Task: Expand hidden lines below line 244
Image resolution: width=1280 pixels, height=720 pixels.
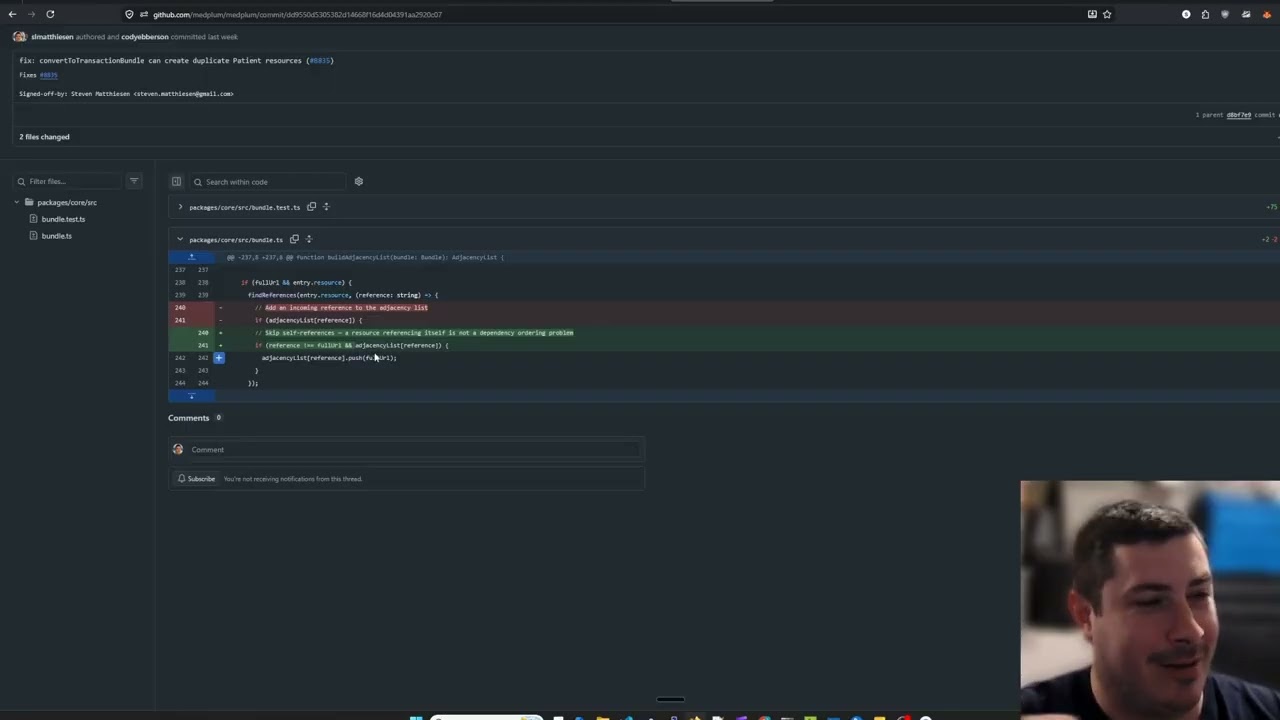Action: tap(191, 396)
